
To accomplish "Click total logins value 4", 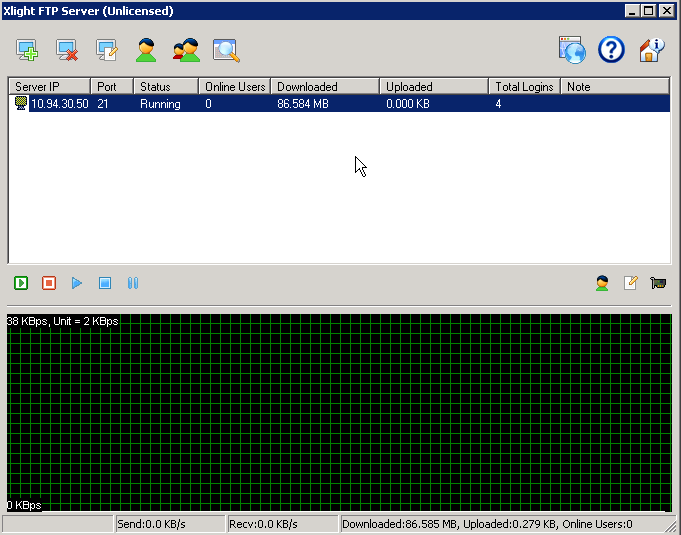I will pyautogui.click(x=498, y=104).
